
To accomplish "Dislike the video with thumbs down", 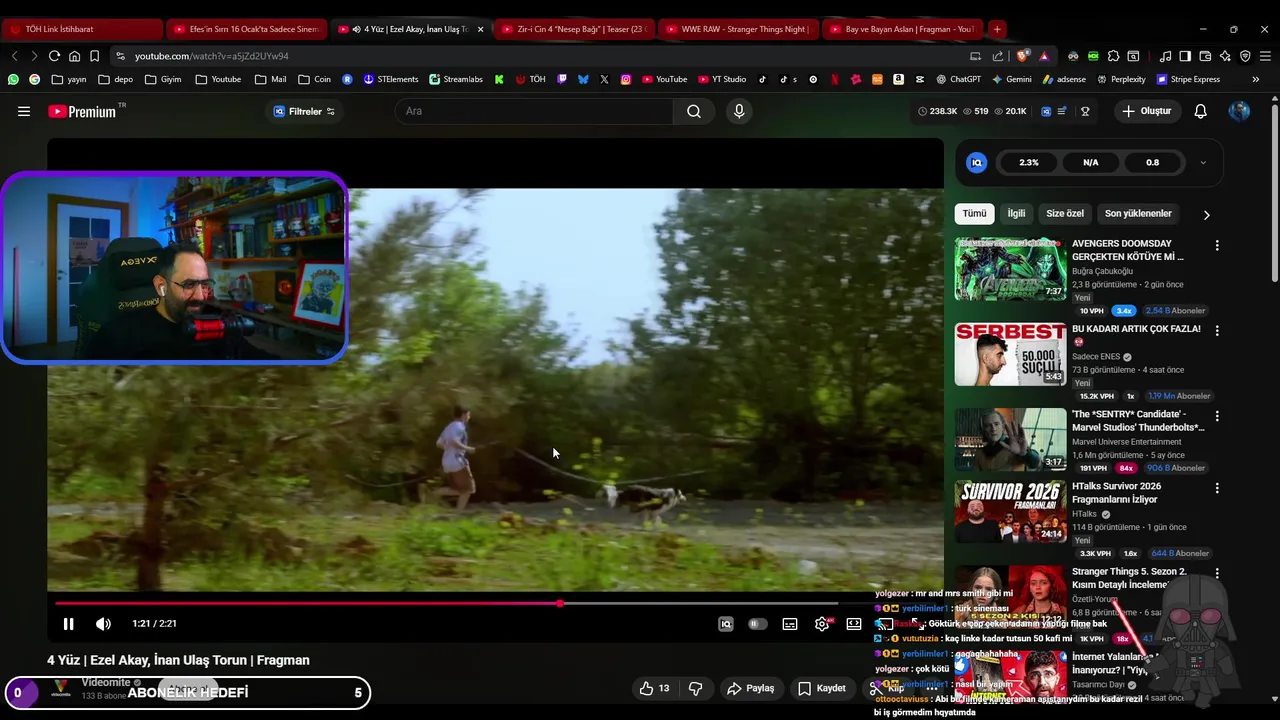I will point(695,688).
